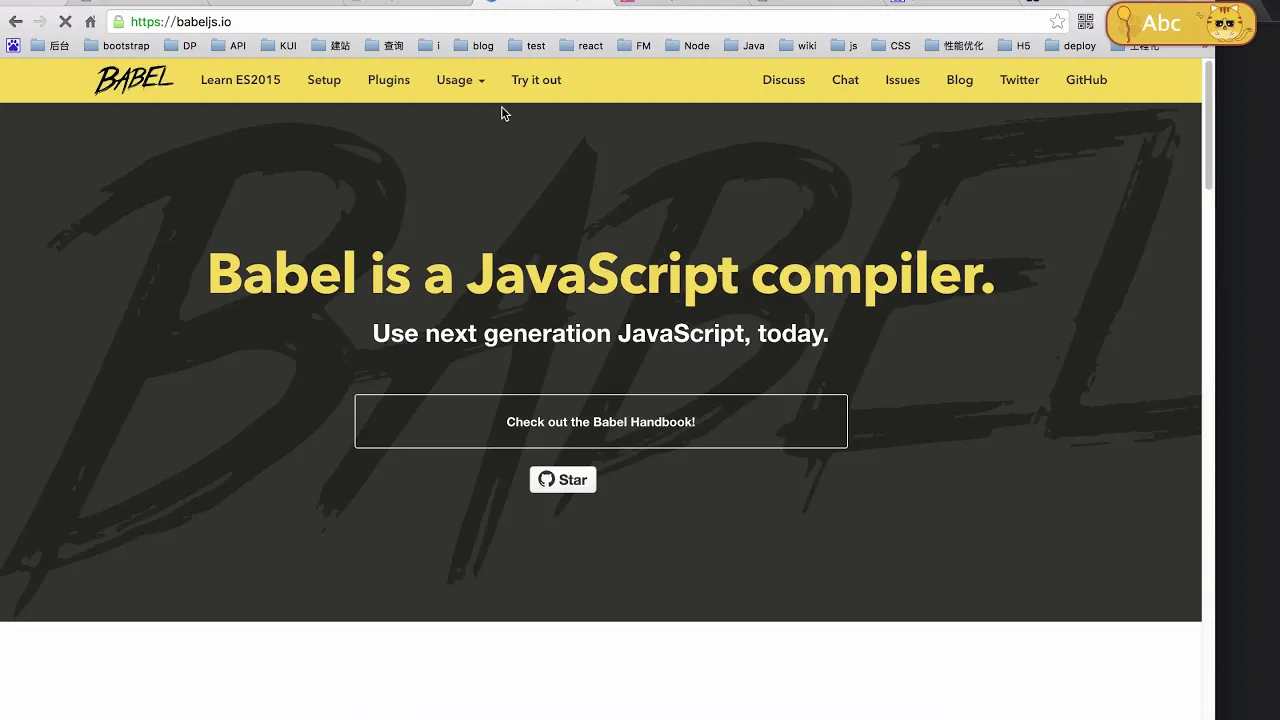1280x720 pixels.
Task: Open the GitHub navbar link
Action: coord(1086,80)
